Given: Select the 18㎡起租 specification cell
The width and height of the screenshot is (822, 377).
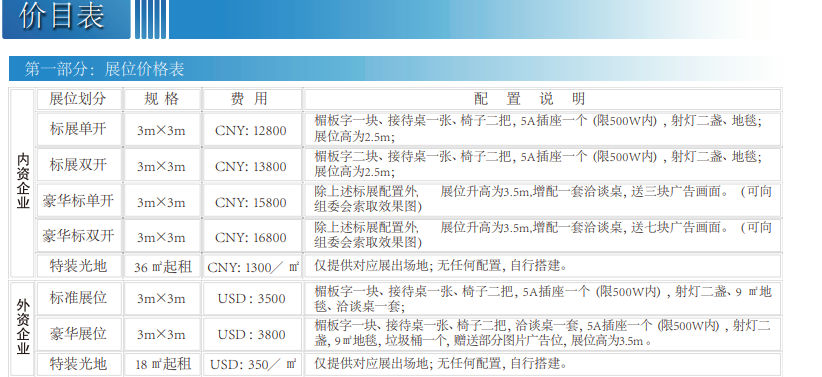Looking at the screenshot, I should point(162,364).
